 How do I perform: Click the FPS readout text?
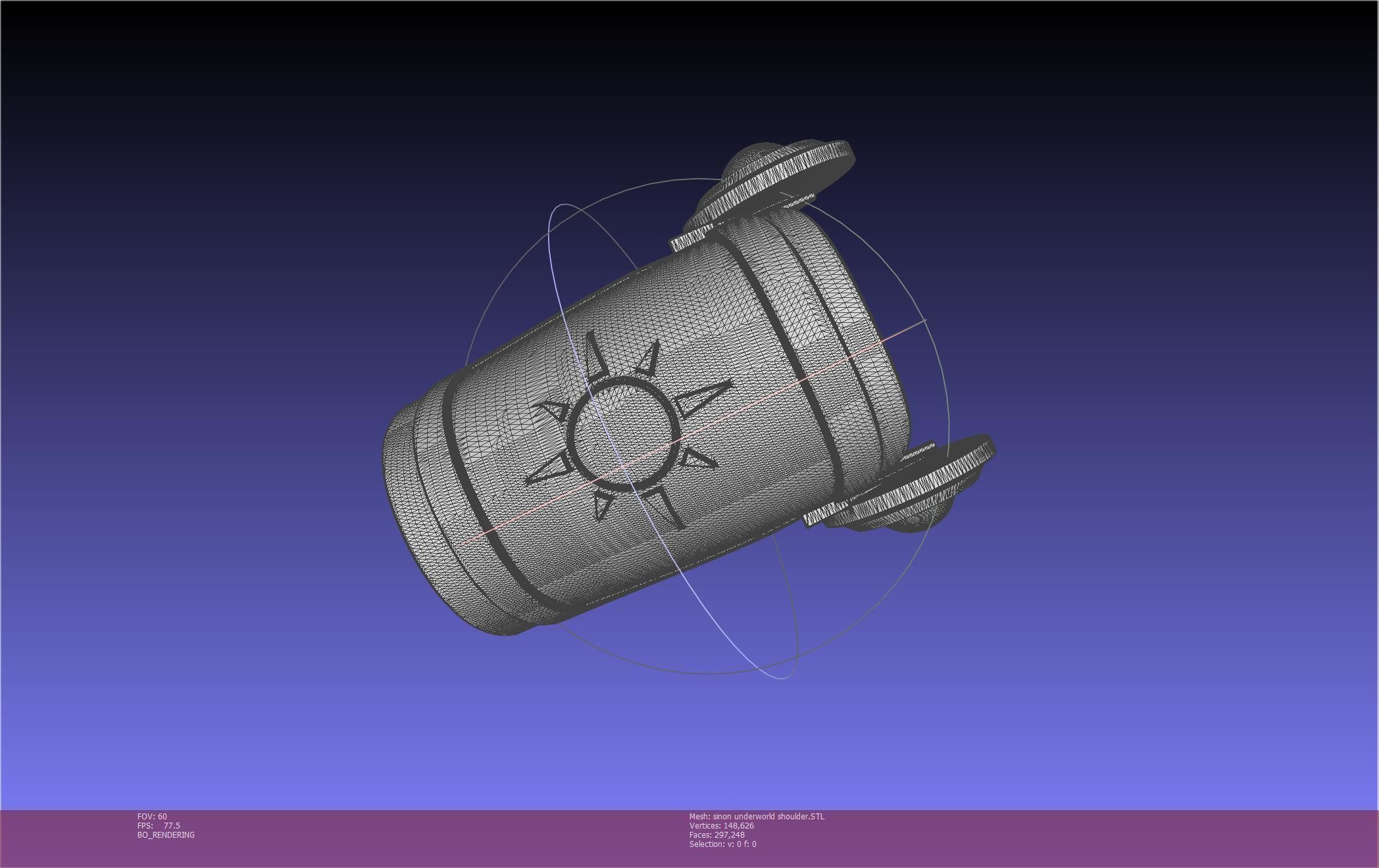click(x=159, y=826)
